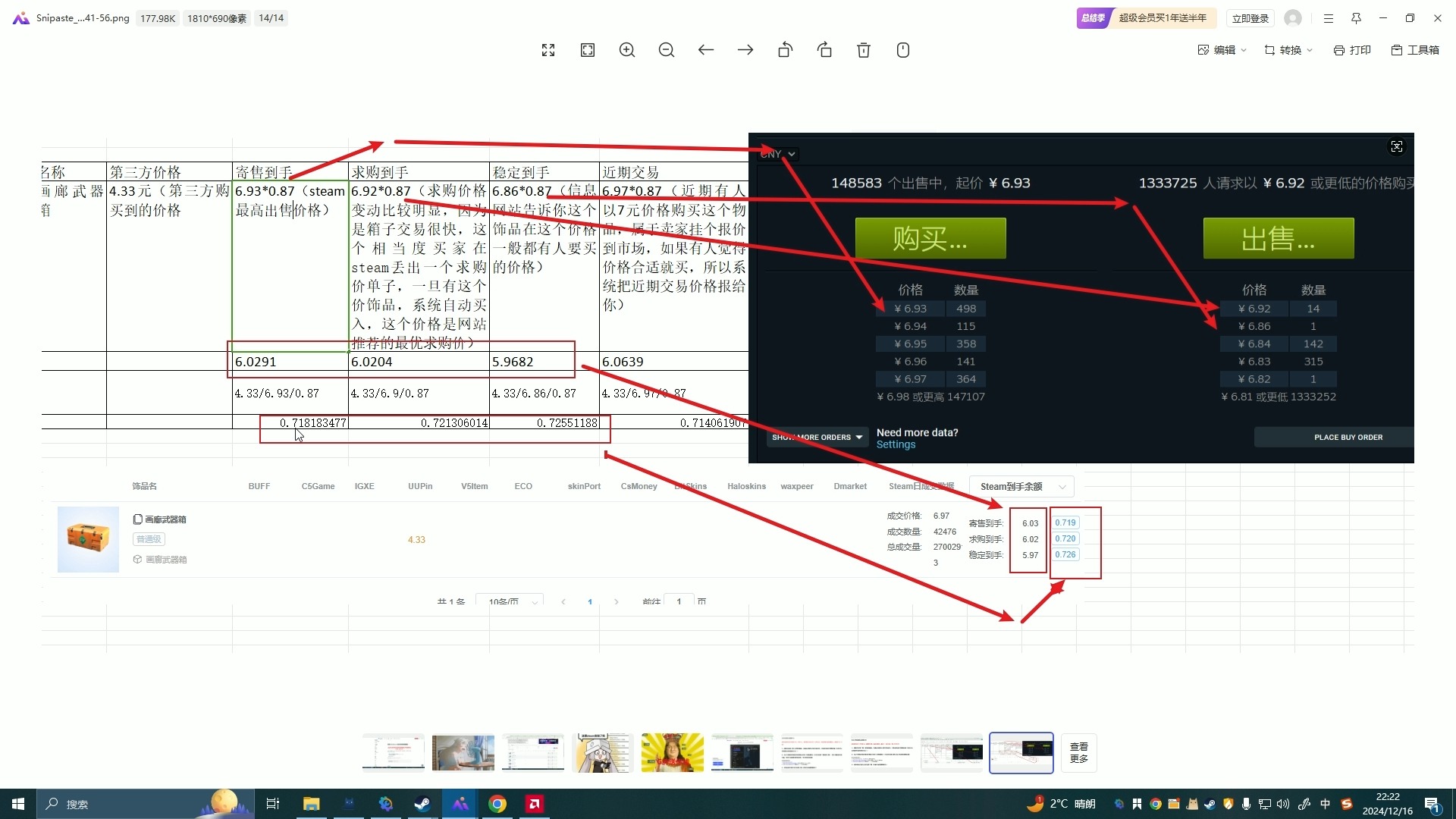Click 查看更多 to view more images
1456x819 pixels.
(1079, 752)
